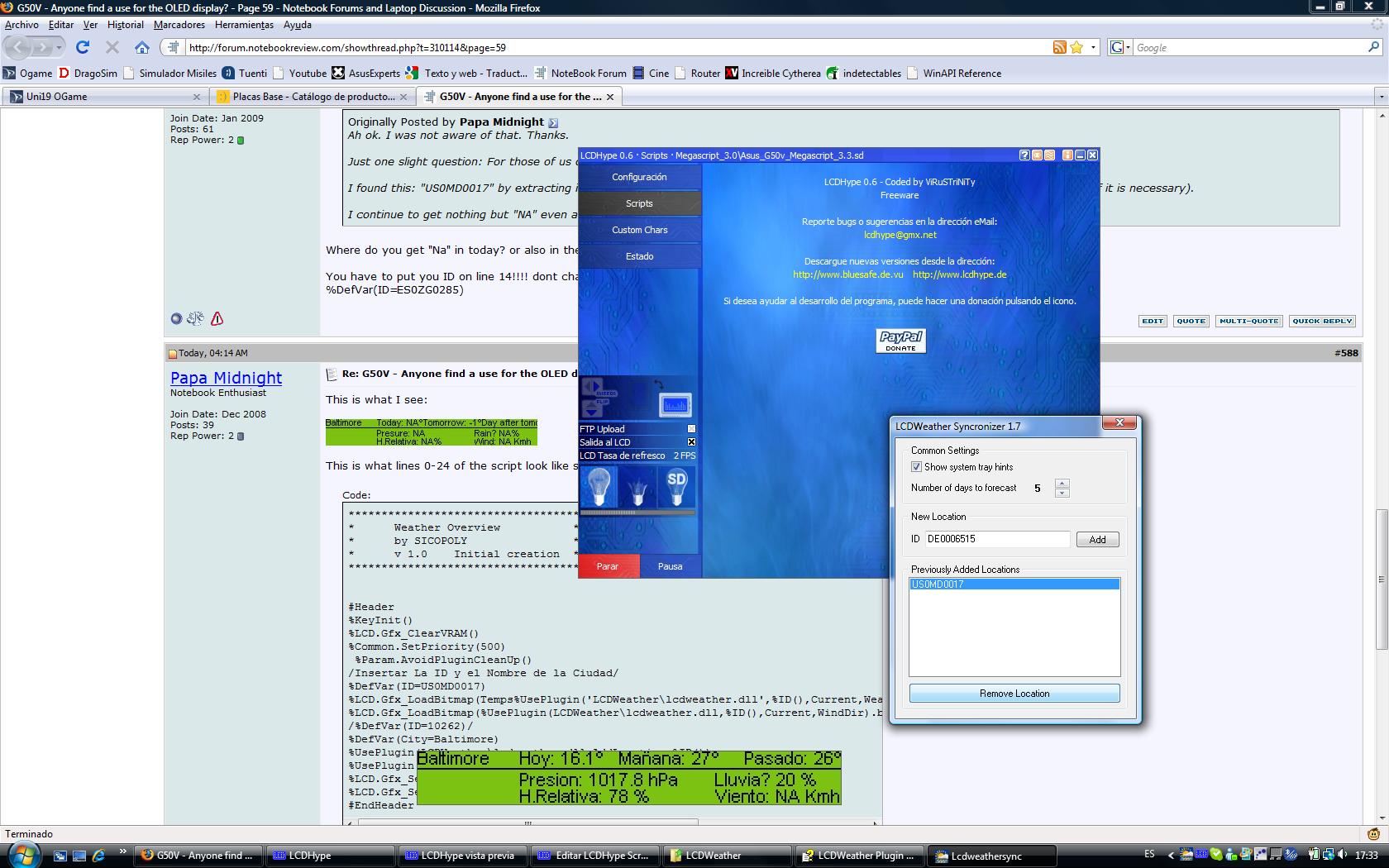Click the greyed-out stop loading X icon
This screenshot has height=868, width=1389.
click(x=112, y=47)
